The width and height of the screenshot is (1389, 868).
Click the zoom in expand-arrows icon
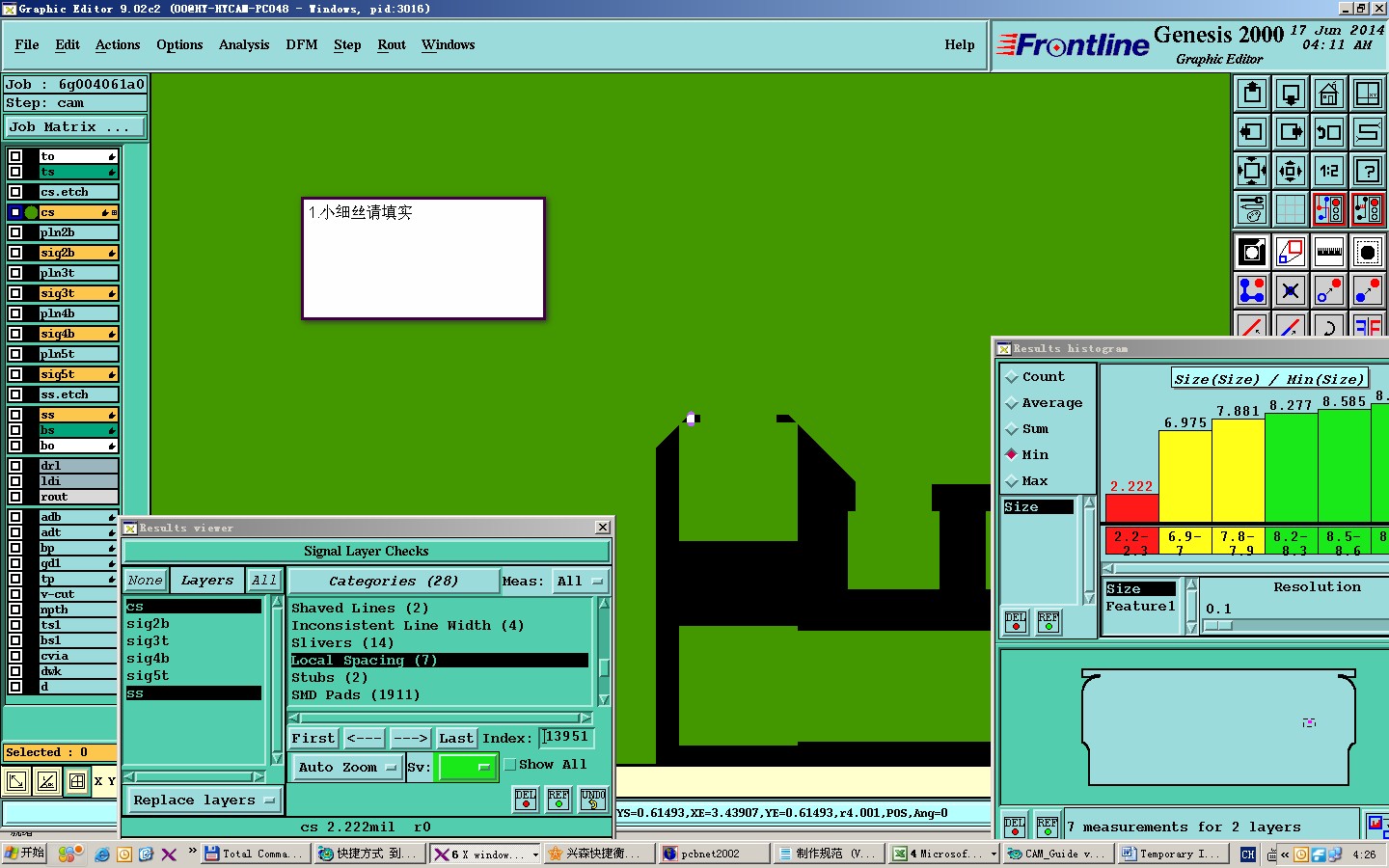(1252, 171)
